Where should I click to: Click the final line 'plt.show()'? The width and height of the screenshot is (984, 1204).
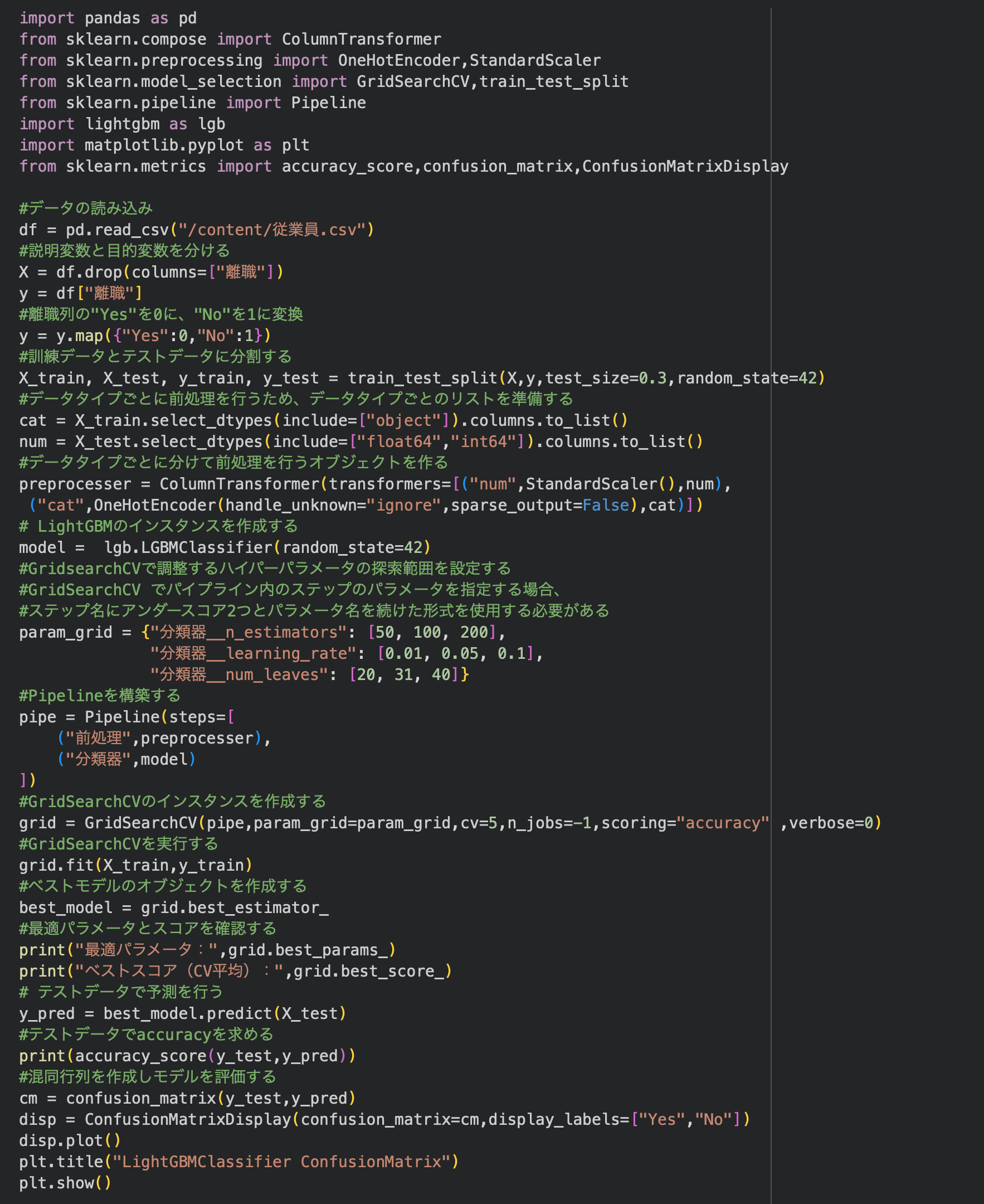coord(65,1183)
